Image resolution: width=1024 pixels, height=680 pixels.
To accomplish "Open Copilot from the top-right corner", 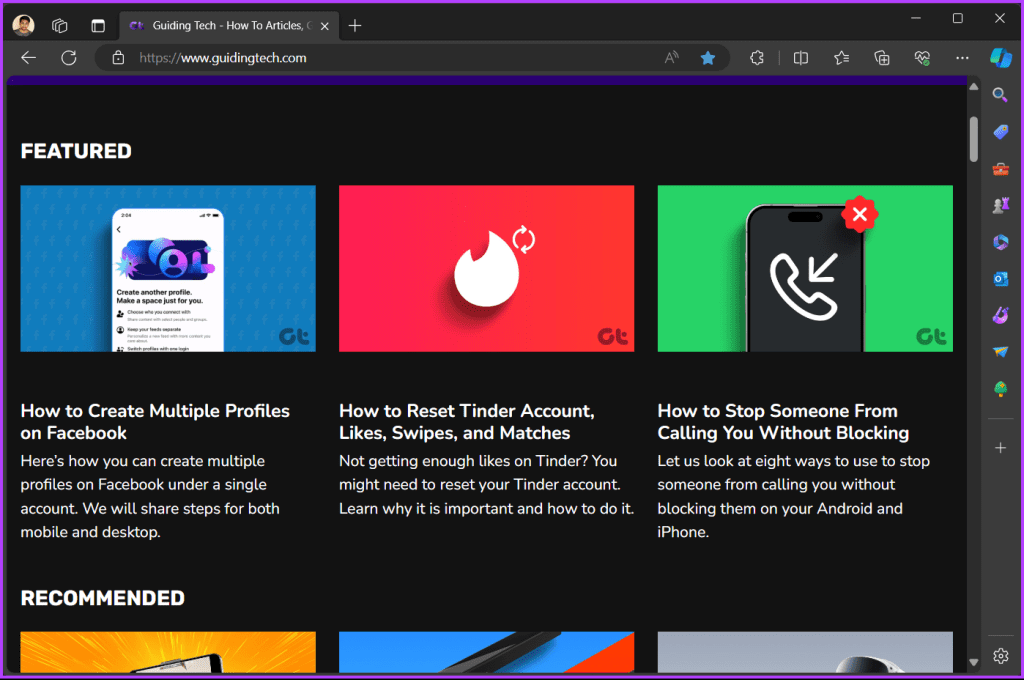I will click(x=1001, y=58).
